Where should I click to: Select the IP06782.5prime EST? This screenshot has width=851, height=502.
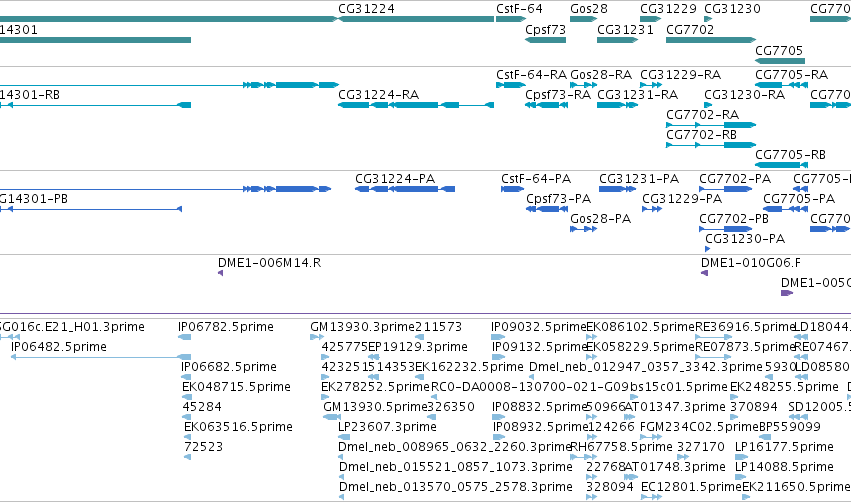coord(185,337)
